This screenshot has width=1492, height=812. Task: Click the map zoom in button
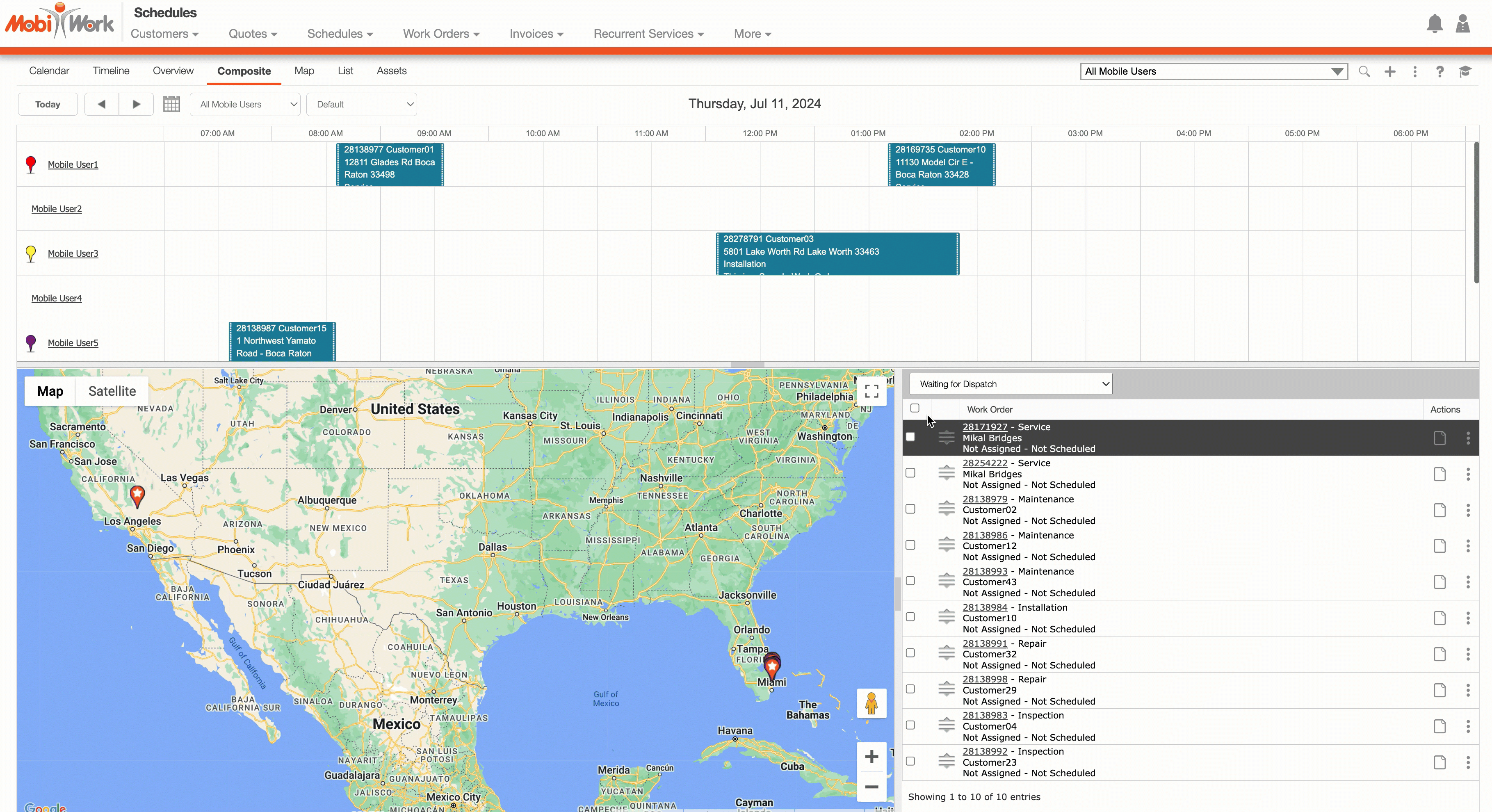pos(871,756)
